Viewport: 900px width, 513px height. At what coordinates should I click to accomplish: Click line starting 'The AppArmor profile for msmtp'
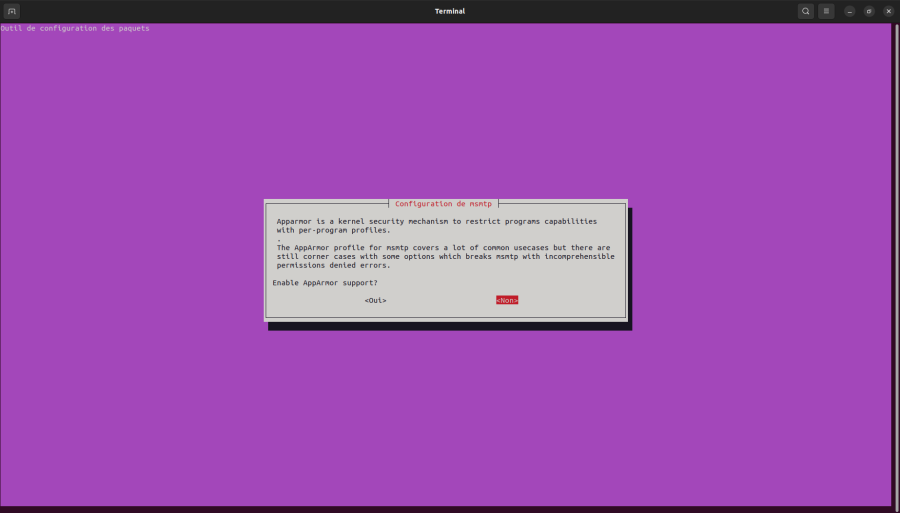[x=443, y=248]
